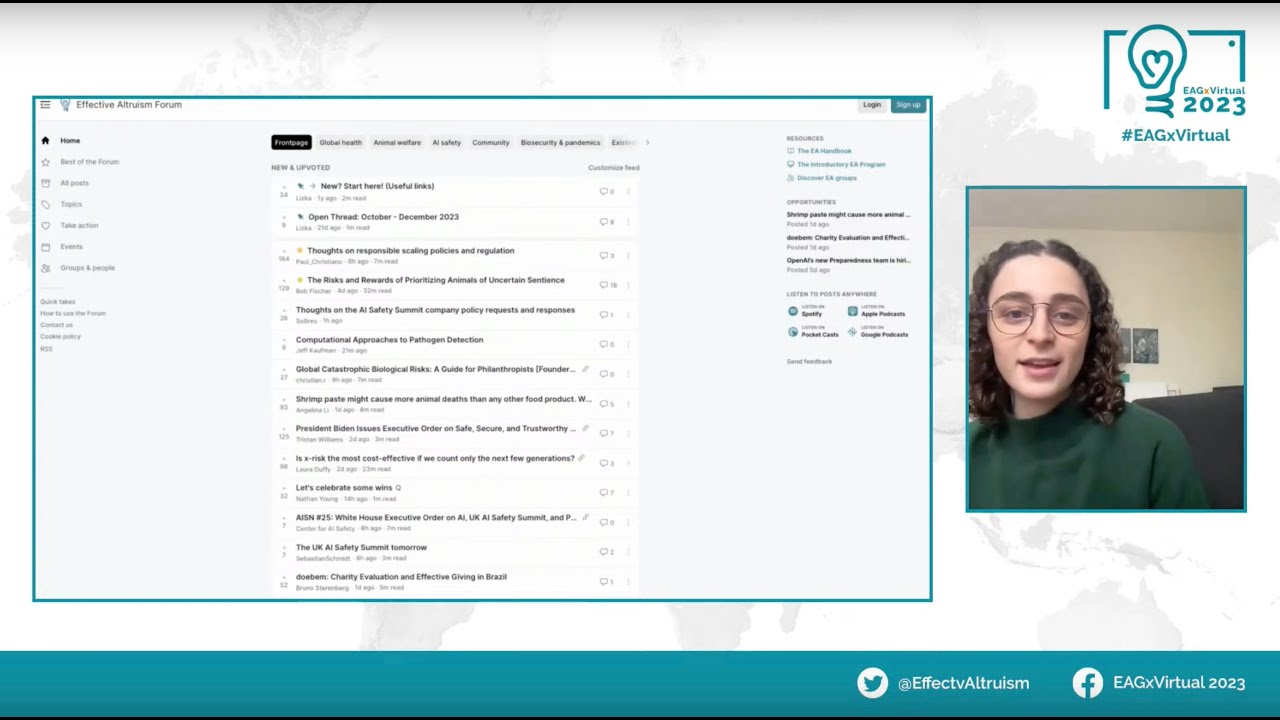Click the Spotify podcast icon
The height and width of the screenshot is (720, 1280).
tap(793, 311)
